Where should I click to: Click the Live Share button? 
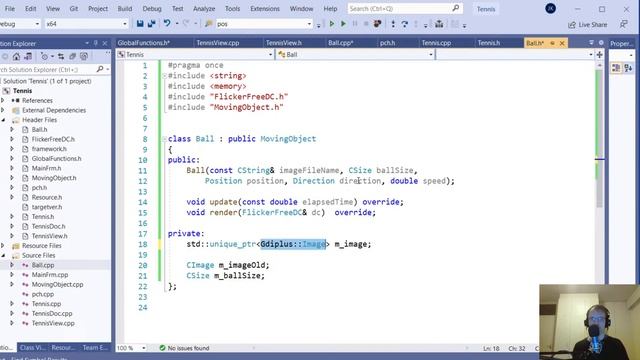point(588,25)
